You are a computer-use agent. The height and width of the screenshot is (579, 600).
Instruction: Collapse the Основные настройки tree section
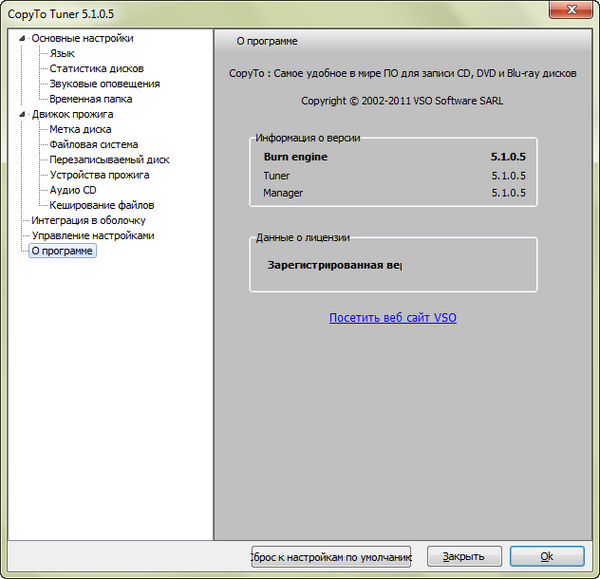click(x=23, y=38)
